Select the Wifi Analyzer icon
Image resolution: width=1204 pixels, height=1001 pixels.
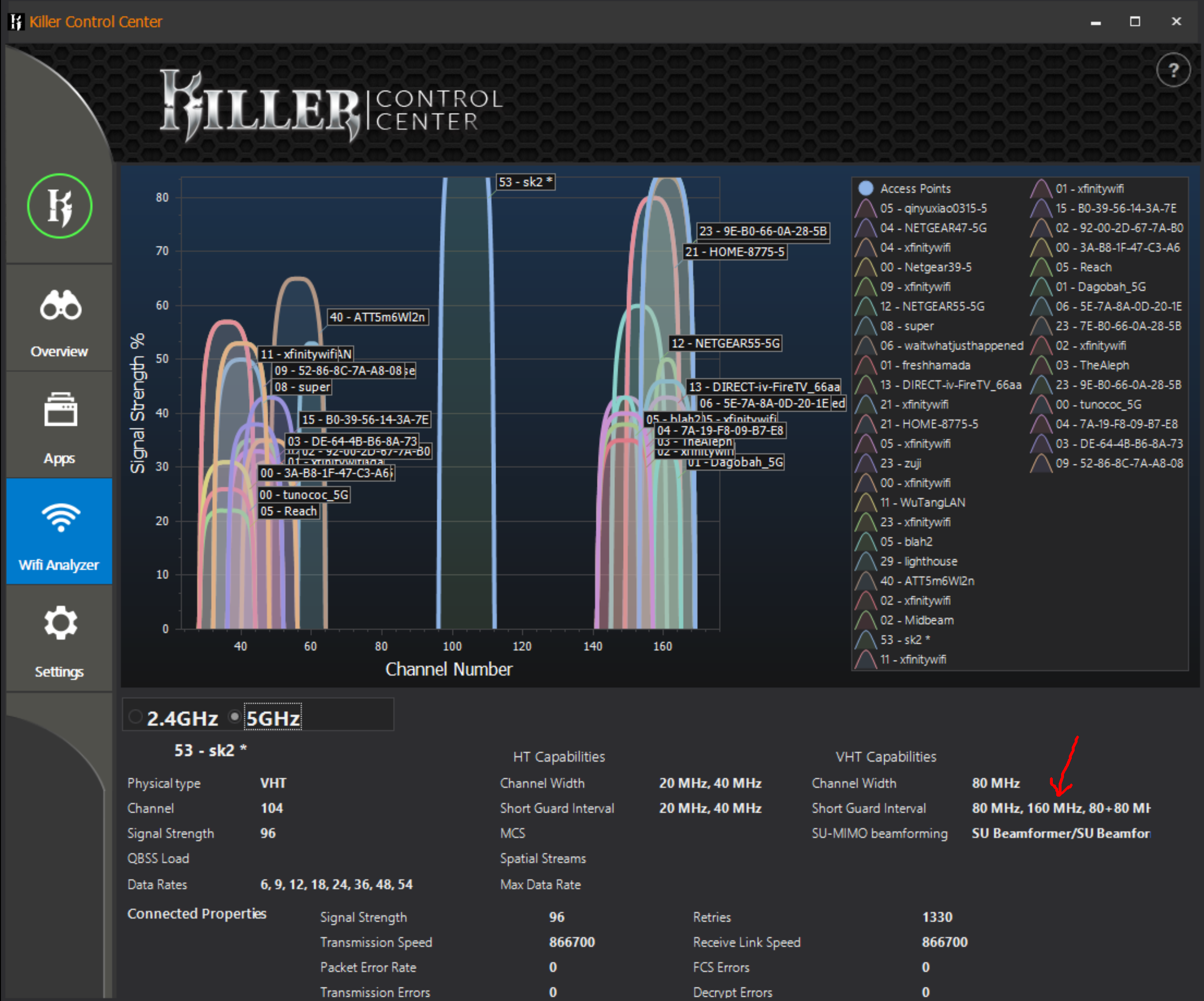(x=60, y=517)
